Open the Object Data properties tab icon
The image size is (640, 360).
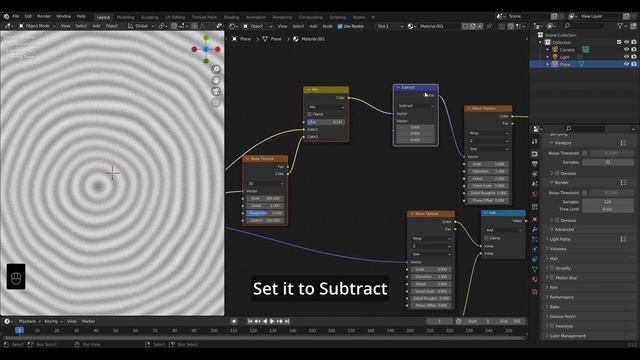coord(535,269)
